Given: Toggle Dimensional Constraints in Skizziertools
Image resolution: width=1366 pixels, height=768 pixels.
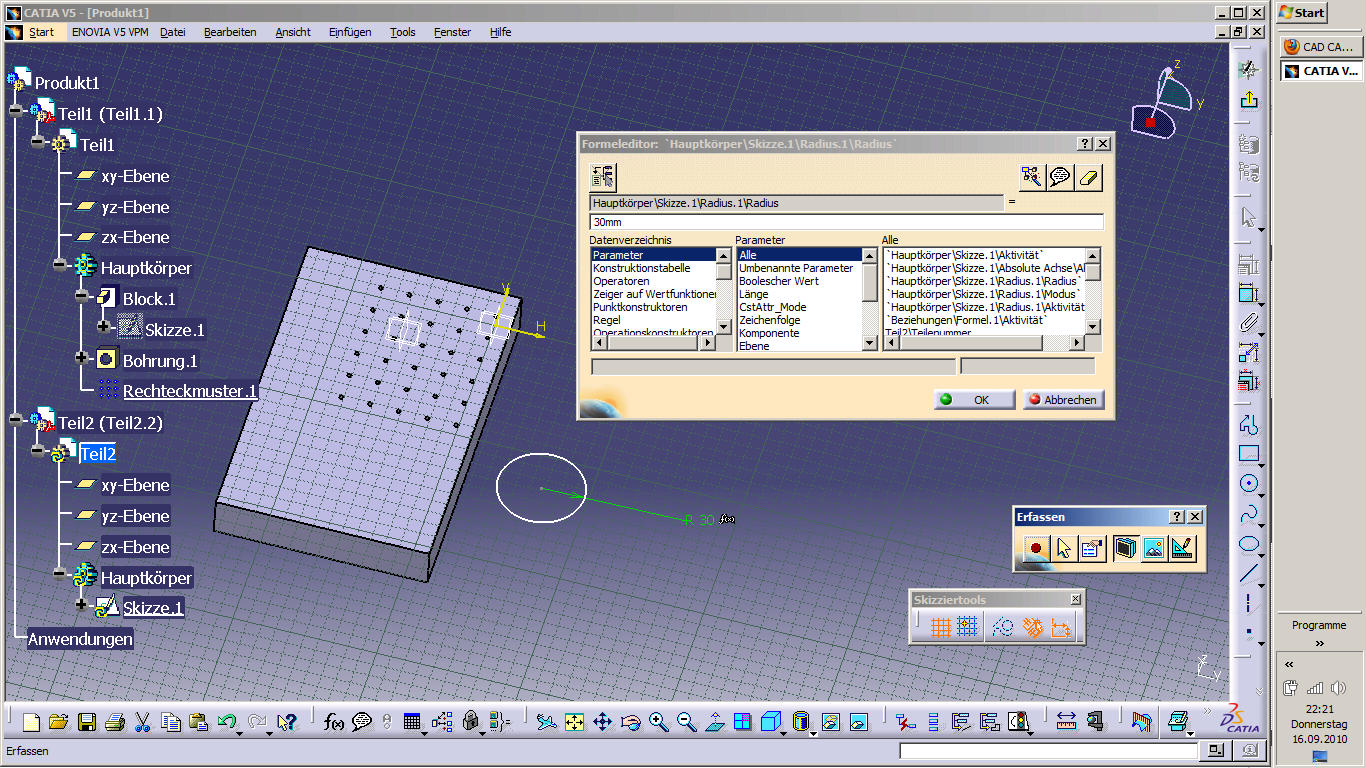Looking at the screenshot, I should (x=1061, y=627).
